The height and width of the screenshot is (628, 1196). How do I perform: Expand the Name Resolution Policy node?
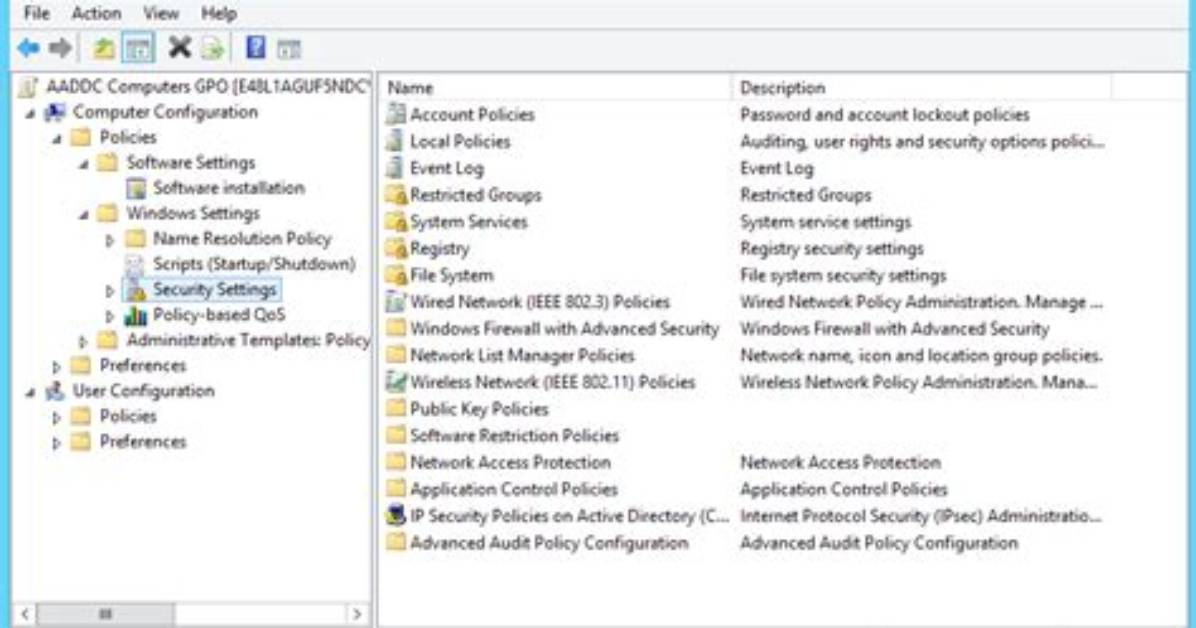(110, 240)
